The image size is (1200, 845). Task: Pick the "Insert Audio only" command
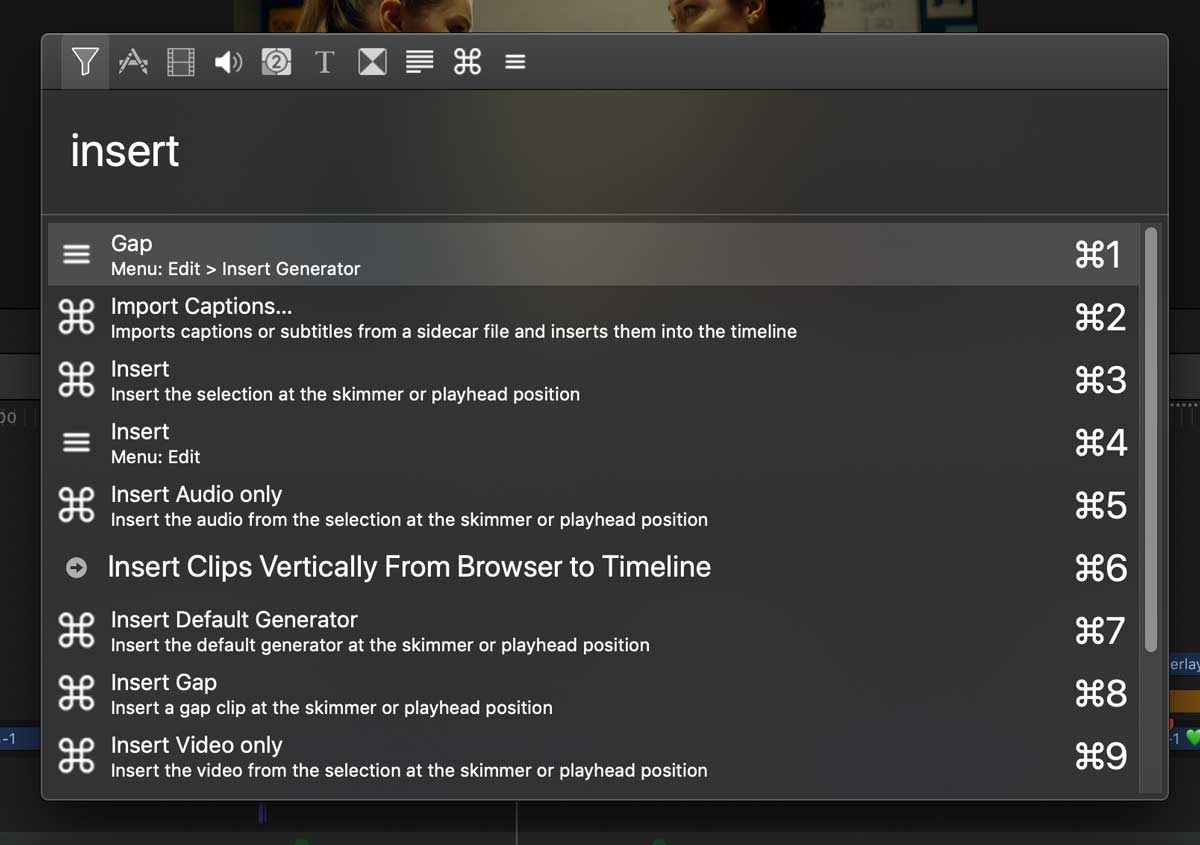[x=594, y=506]
